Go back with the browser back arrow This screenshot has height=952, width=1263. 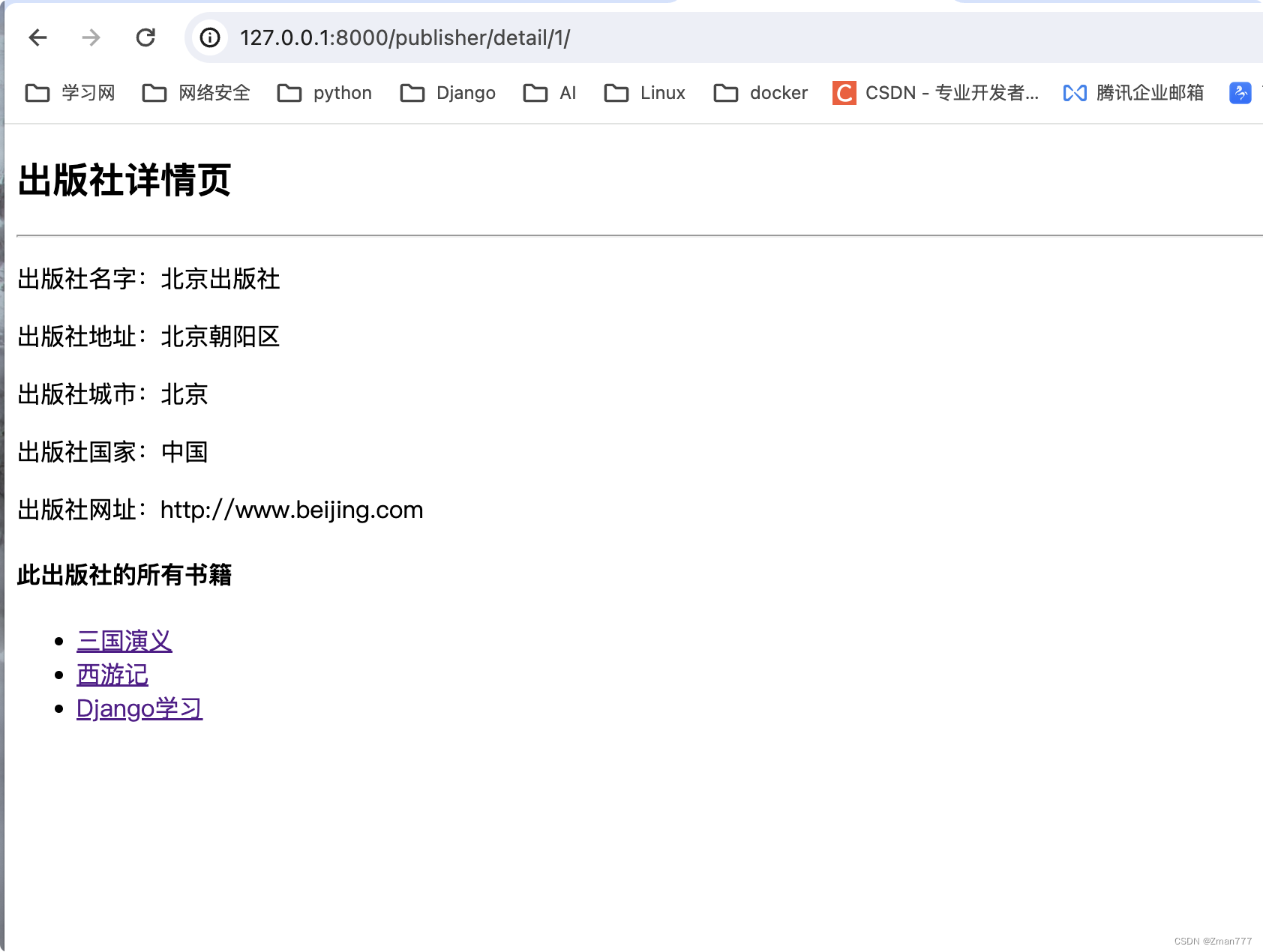(37, 37)
